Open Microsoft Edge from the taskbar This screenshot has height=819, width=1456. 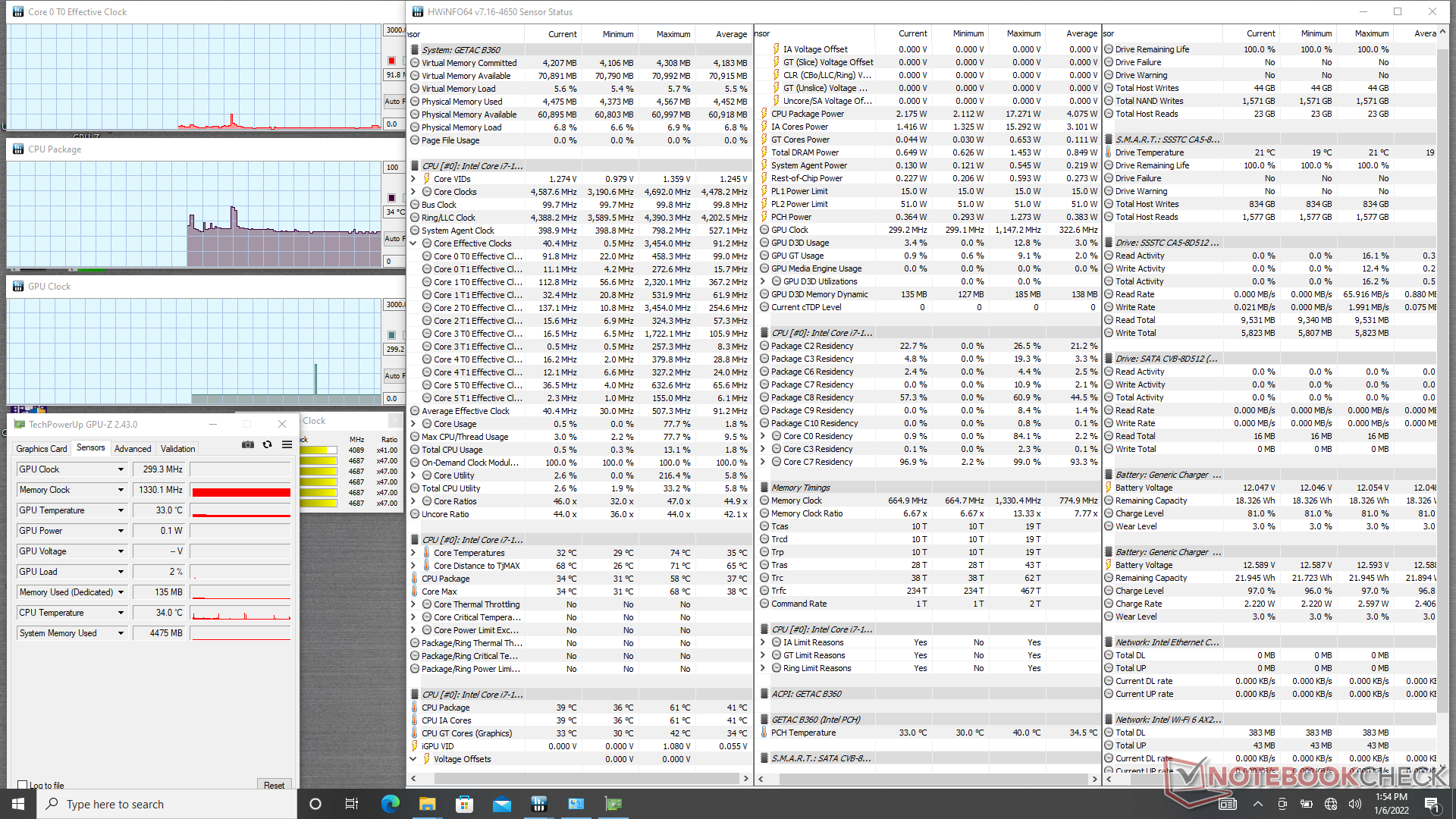coord(390,804)
